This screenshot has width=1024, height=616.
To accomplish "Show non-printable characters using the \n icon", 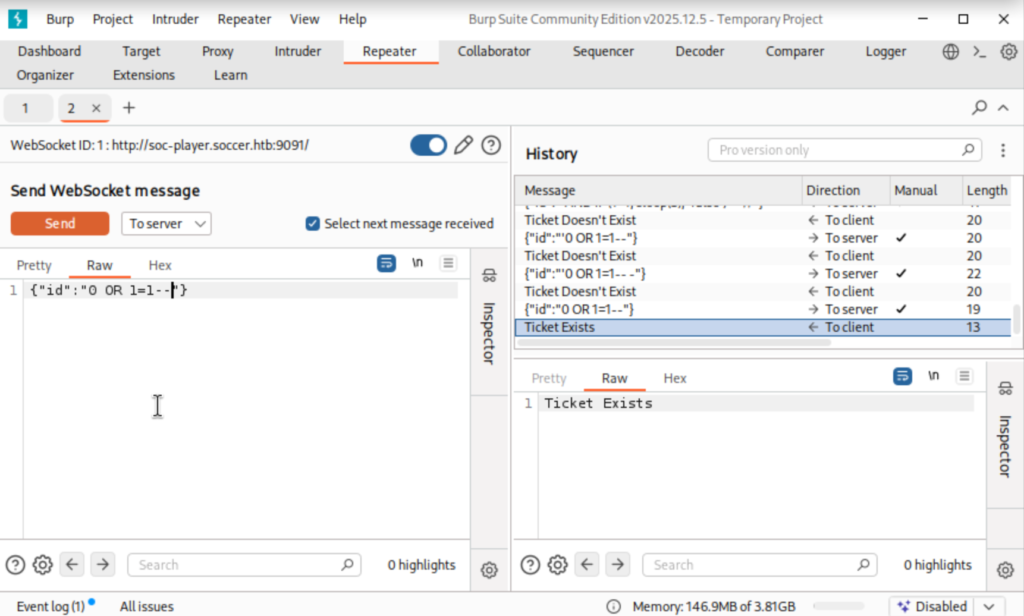I will [x=417, y=262].
